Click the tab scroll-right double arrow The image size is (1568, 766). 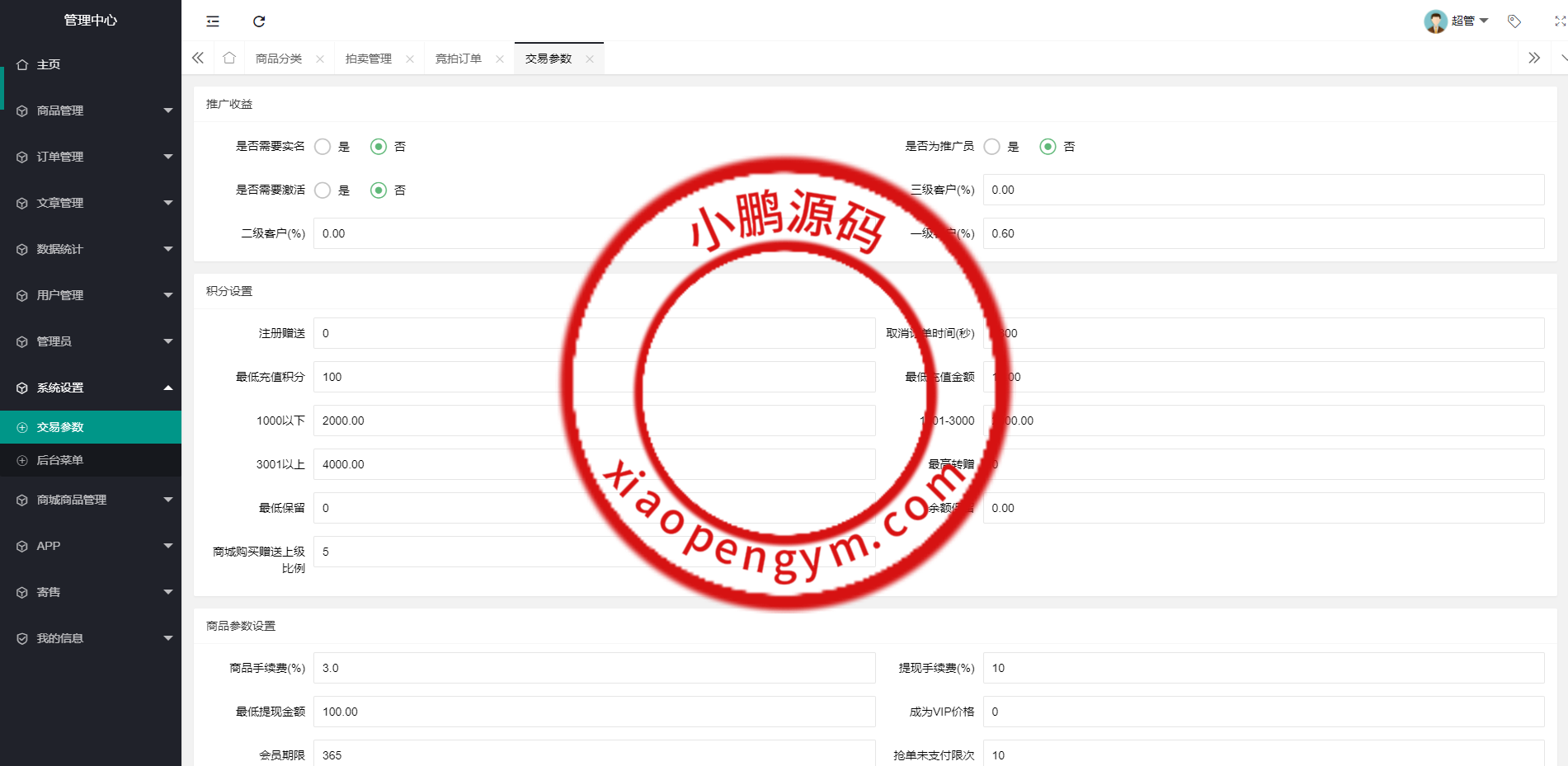point(1534,58)
